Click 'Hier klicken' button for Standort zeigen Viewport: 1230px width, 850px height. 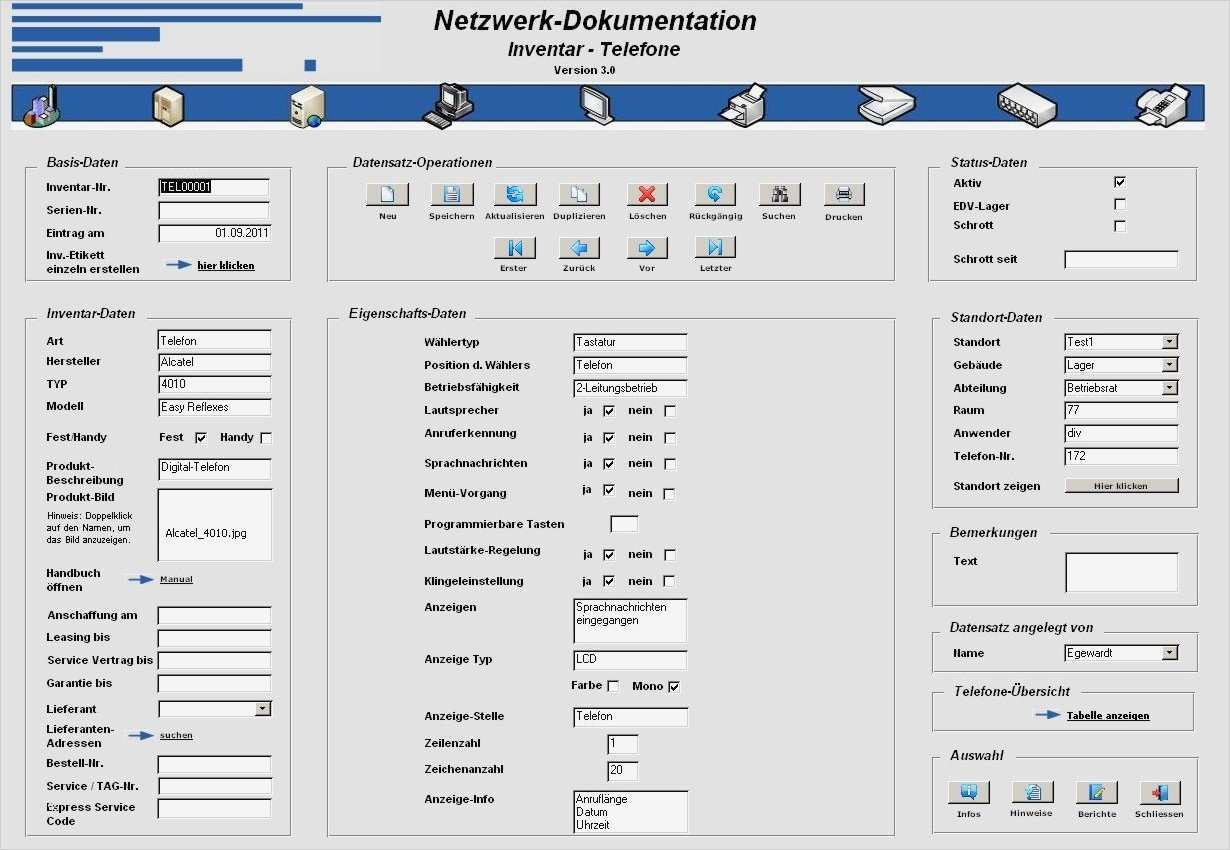[x=1121, y=486]
